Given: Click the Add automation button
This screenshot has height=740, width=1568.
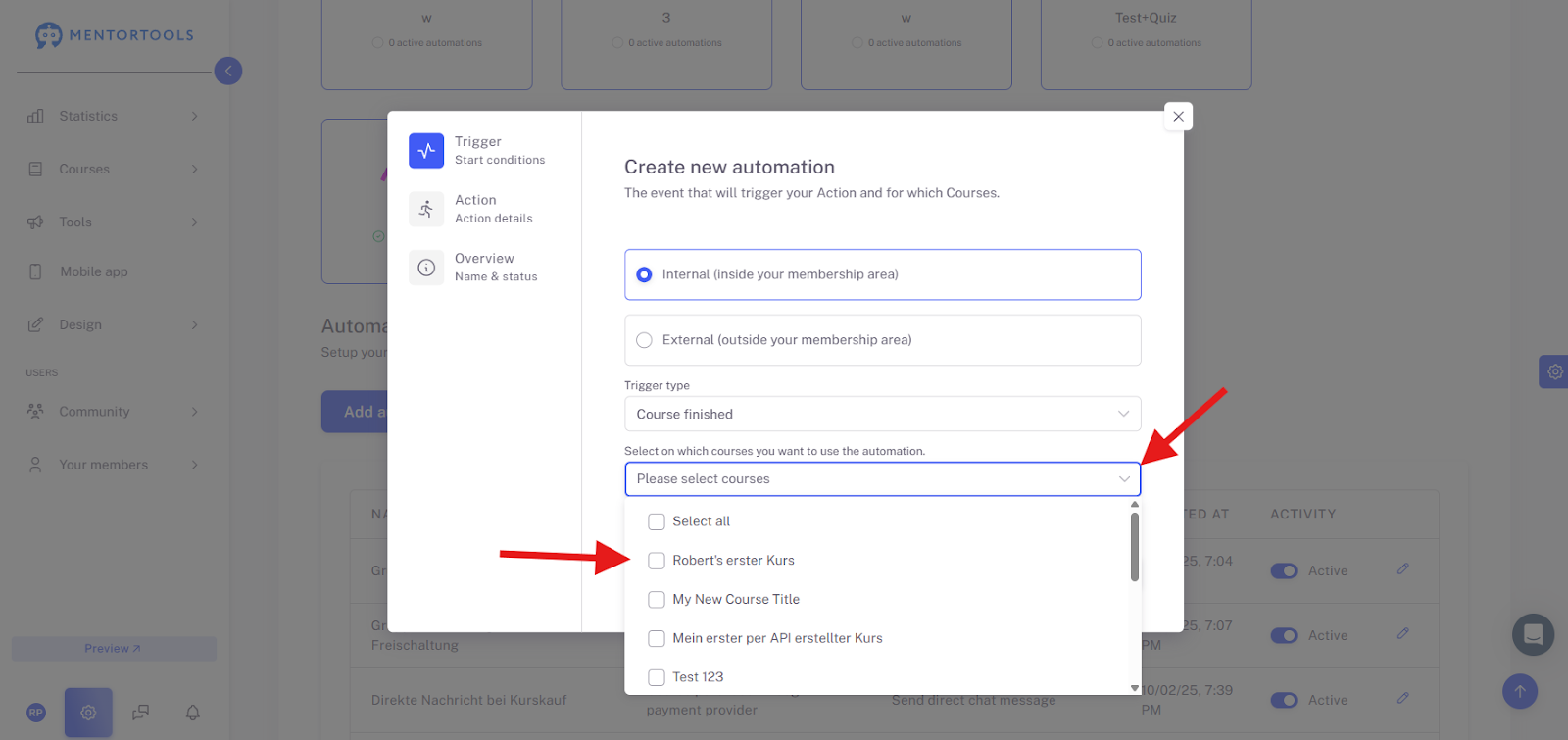Looking at the screenshot, I should coord(355,412).
